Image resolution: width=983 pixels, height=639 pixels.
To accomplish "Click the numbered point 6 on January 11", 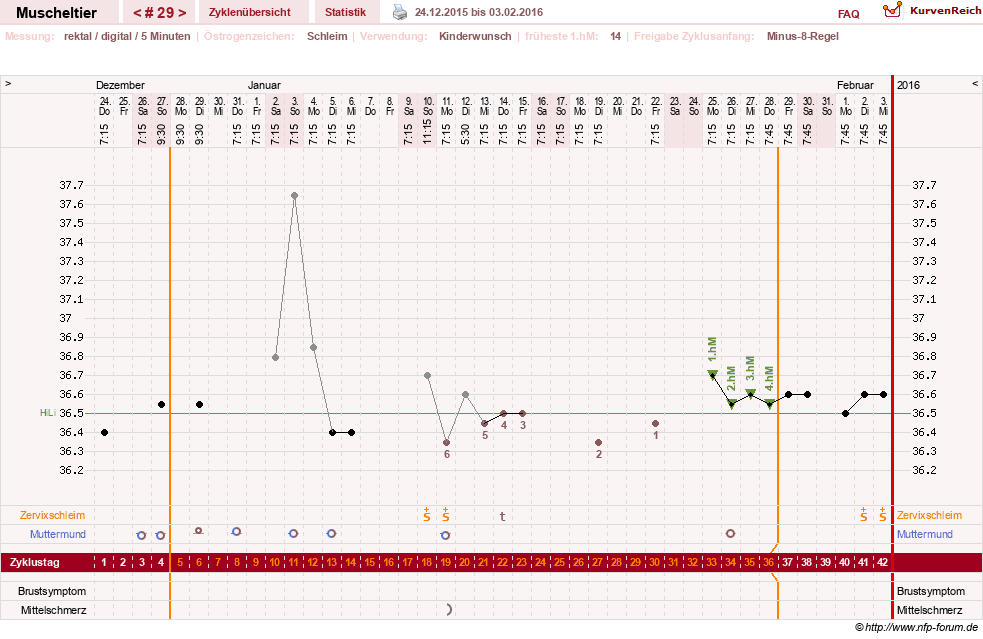I will pos(446,443).
